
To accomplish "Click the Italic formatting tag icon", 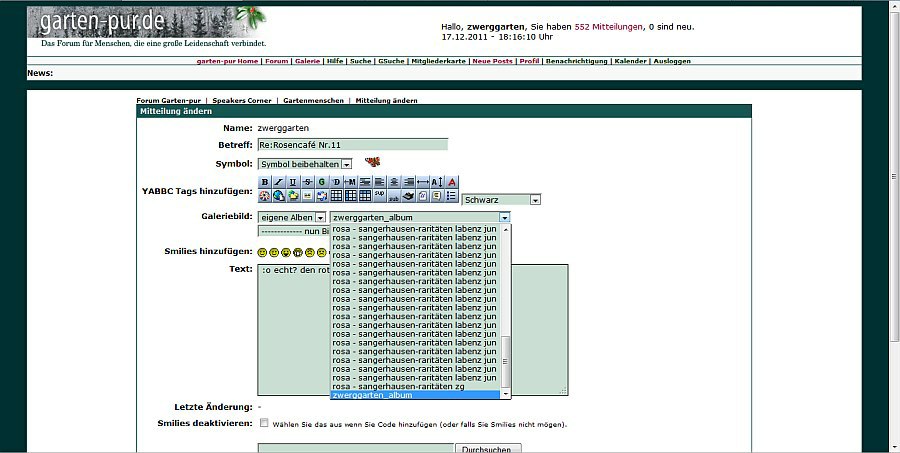I will pos(279,181).
